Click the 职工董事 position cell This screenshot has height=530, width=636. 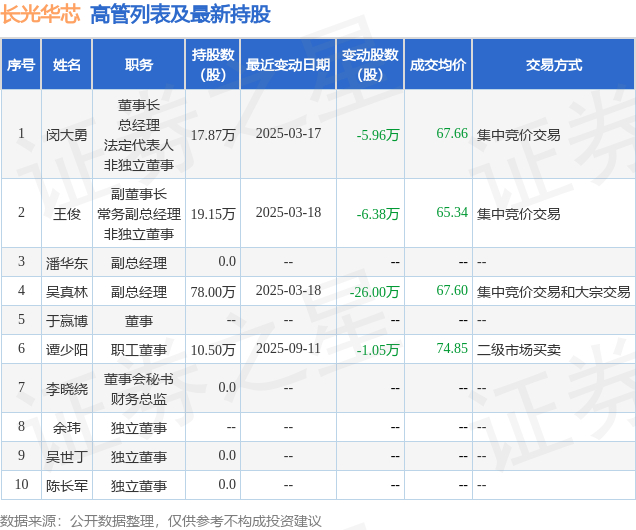tap(139, 350)
